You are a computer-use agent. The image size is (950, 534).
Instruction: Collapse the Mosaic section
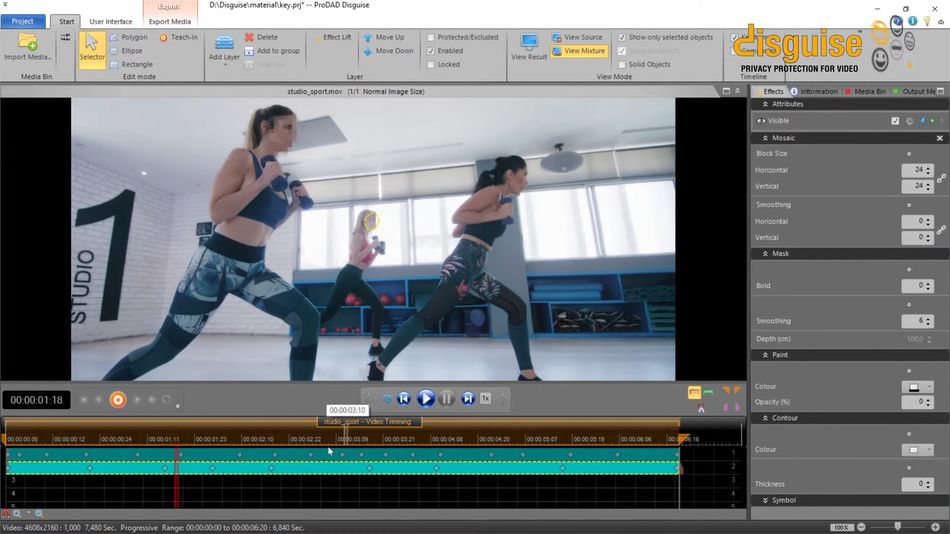pos(766,138)
